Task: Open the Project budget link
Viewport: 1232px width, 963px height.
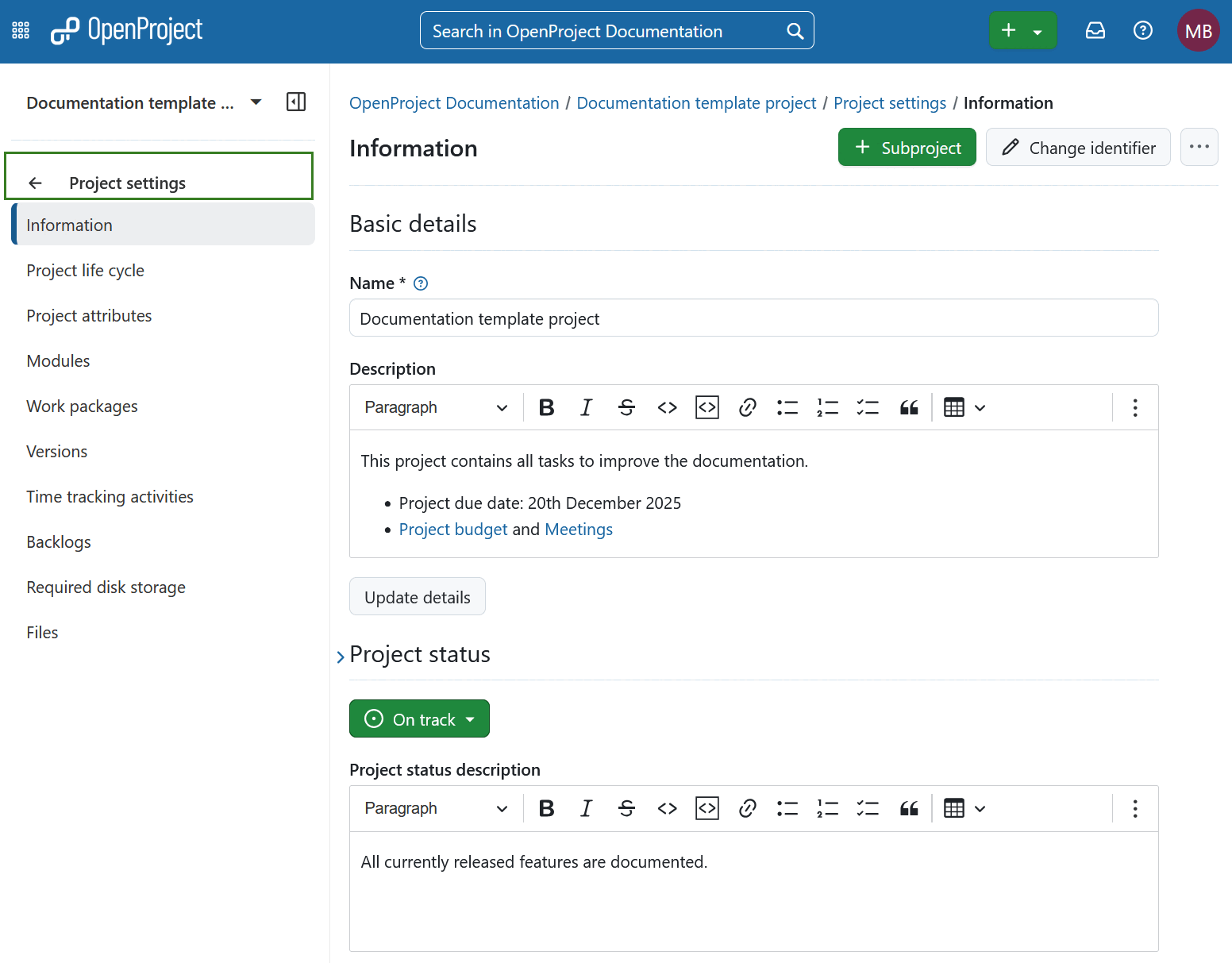Action: (x=453, y=529)
